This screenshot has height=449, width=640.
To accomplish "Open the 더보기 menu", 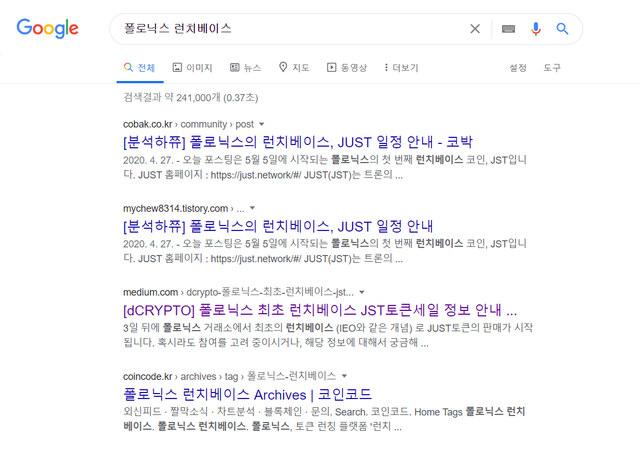I will coord(401,68).
